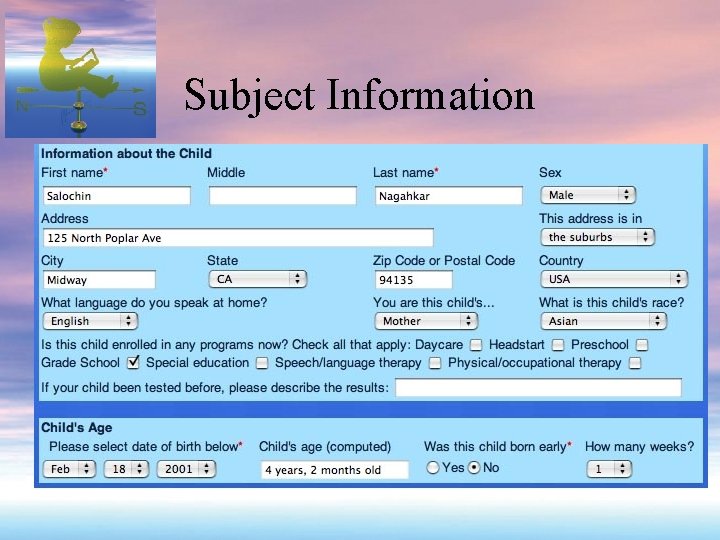This screenshot has height=540, width=720.
Task: Open the birth year dropdown showing 2001
Action: tap(186, 469)
